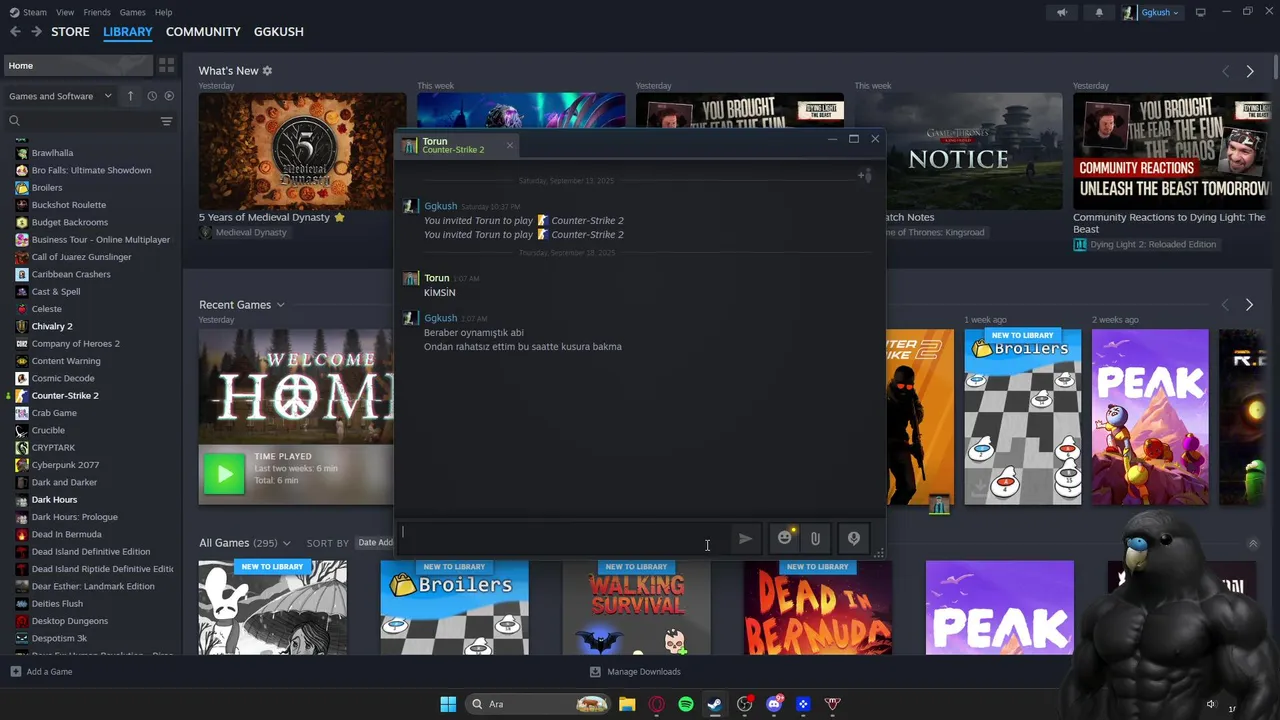Viewport: 1280px width, 720px height.
Task: Select the library Home button
Action: [78, 66]
